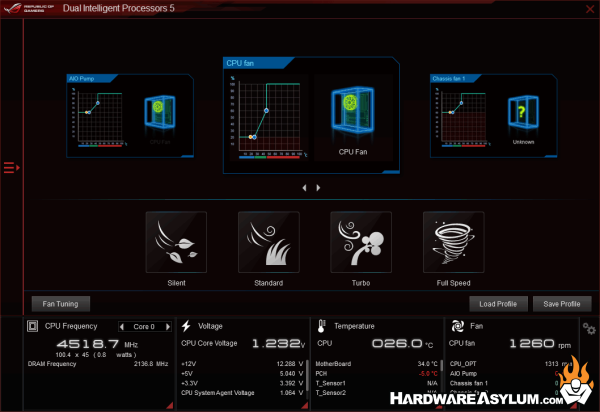Viewport: 600px width, 412px height.
Task: Select the Full Speed tornado icon
Action: coord(453,242)
